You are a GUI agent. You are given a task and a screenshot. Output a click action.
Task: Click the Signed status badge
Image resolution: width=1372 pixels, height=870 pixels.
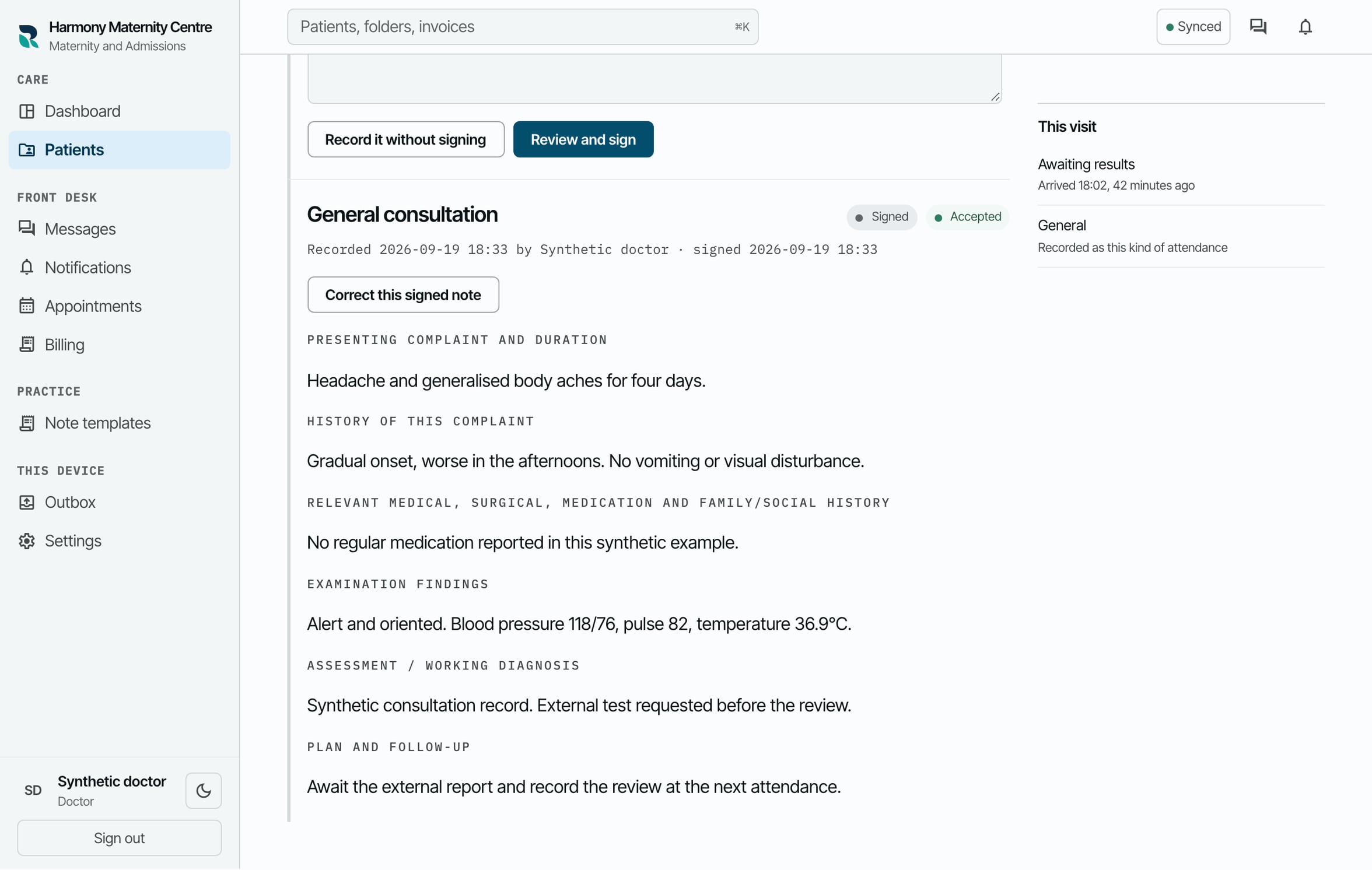coord(882,217)
